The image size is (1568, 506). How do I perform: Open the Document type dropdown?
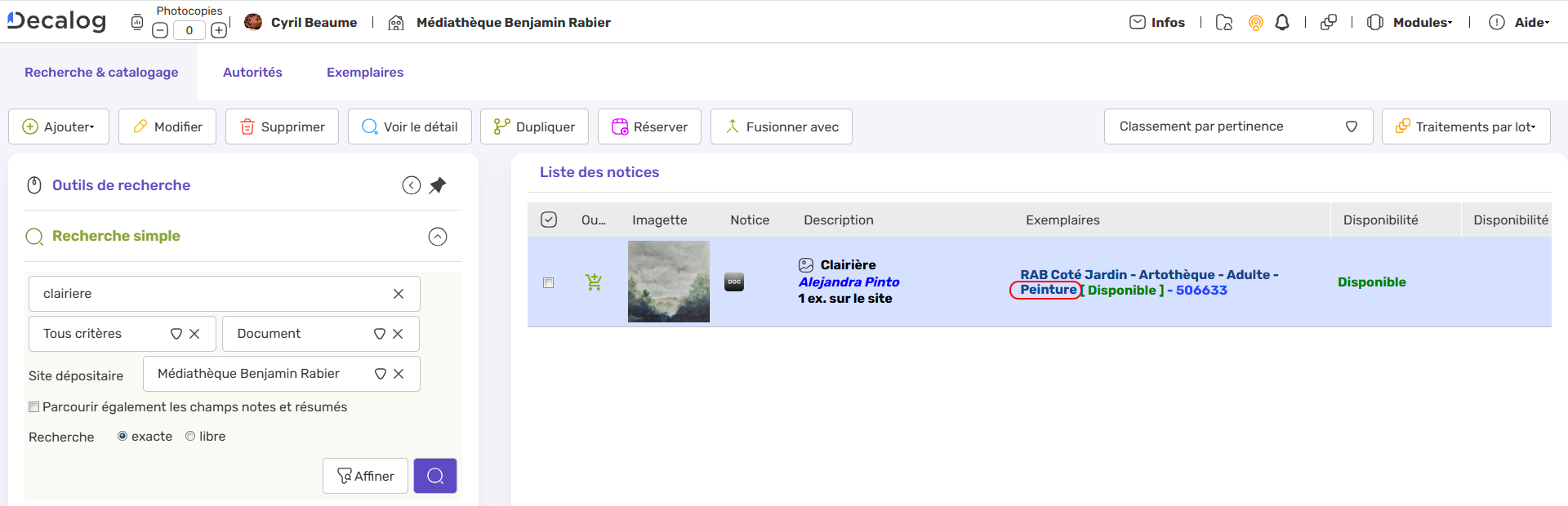tap(380, 334)
